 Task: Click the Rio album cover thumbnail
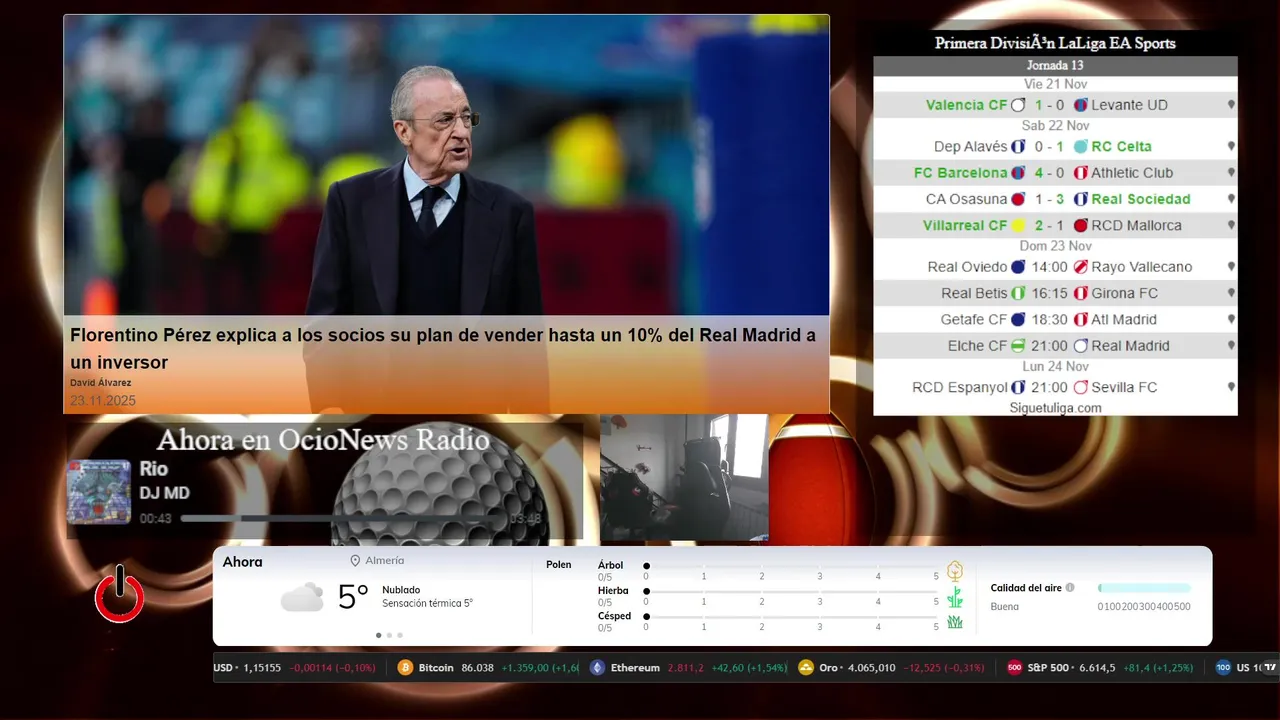[x=99, y=492]
